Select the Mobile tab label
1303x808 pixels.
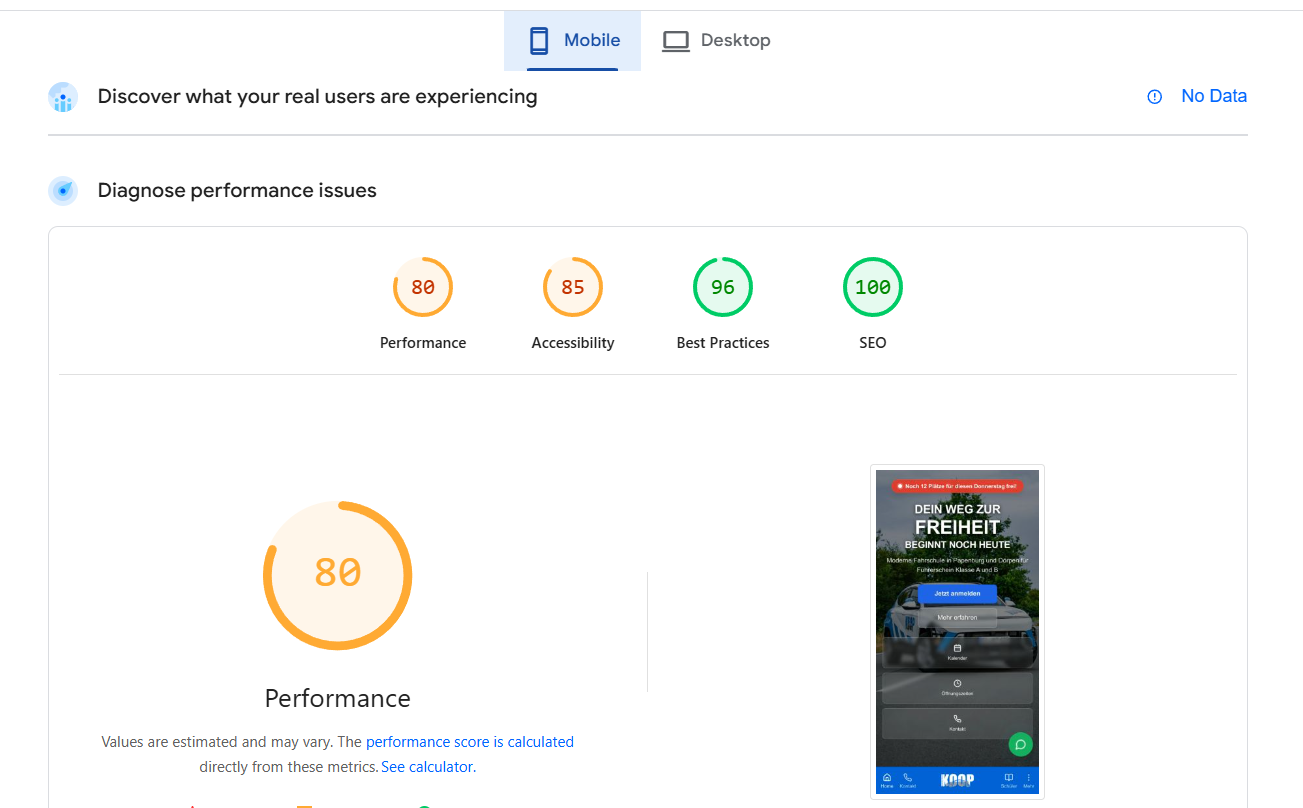click(x=592, y=41)
